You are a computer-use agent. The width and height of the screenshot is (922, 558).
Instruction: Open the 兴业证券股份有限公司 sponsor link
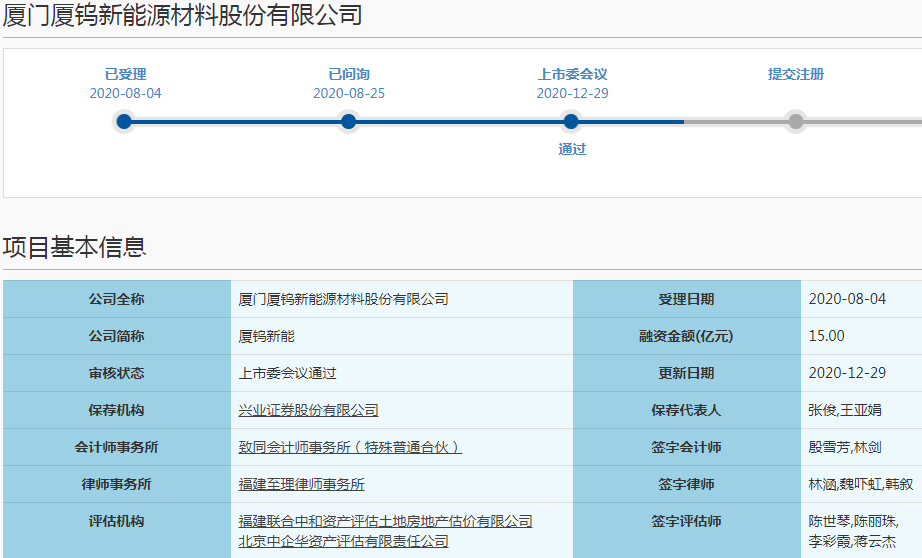308,410
